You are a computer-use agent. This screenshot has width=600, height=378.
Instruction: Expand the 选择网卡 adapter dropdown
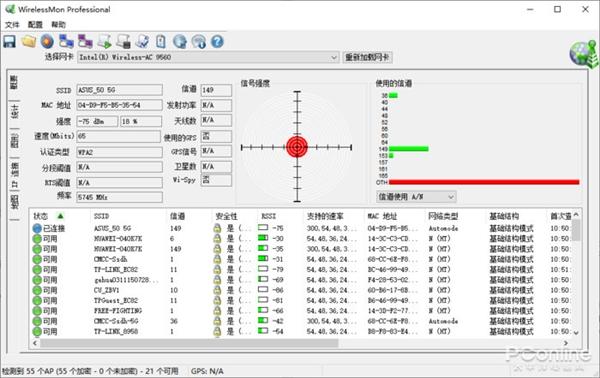[x=334, y=57]
